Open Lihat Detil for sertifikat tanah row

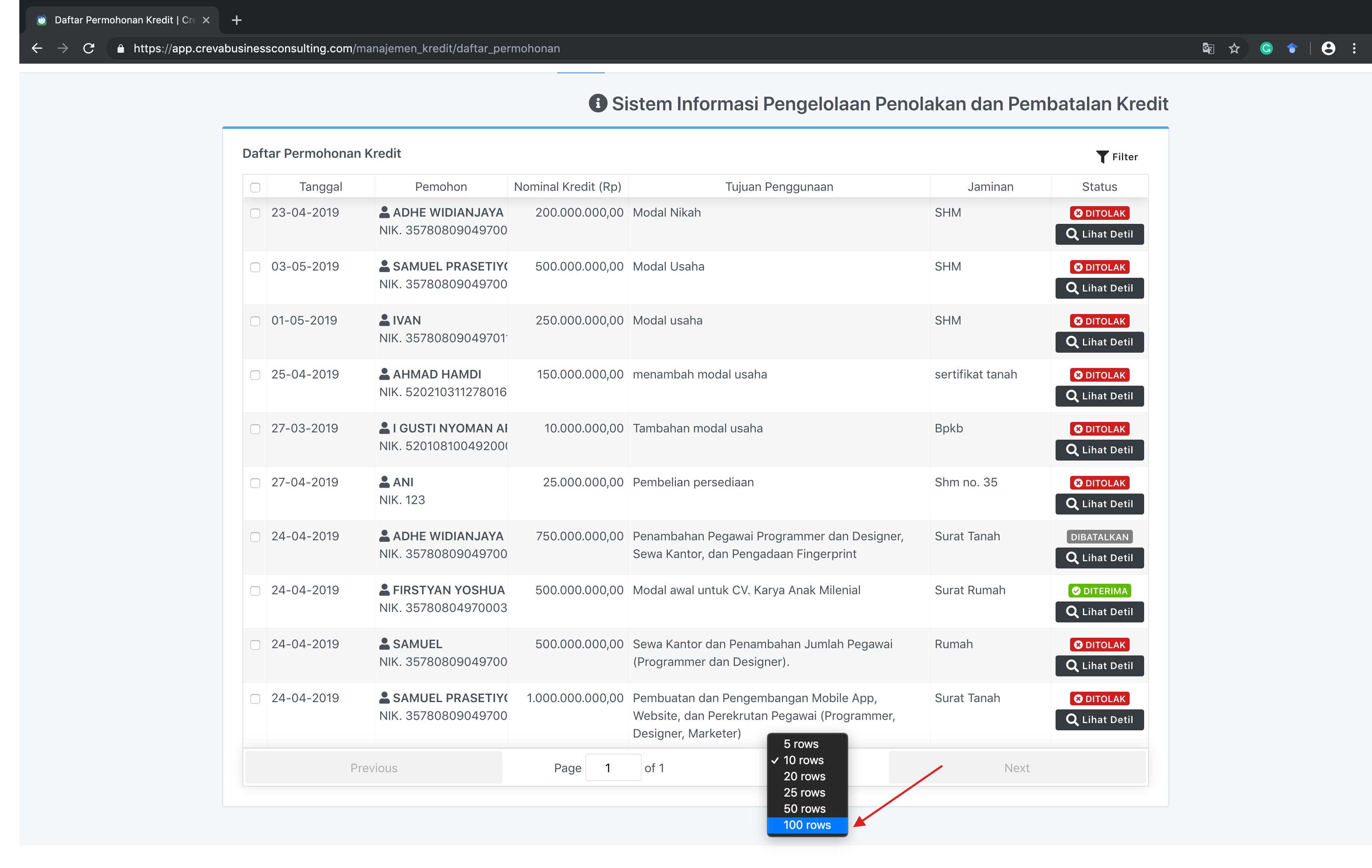coord(1099,396)
